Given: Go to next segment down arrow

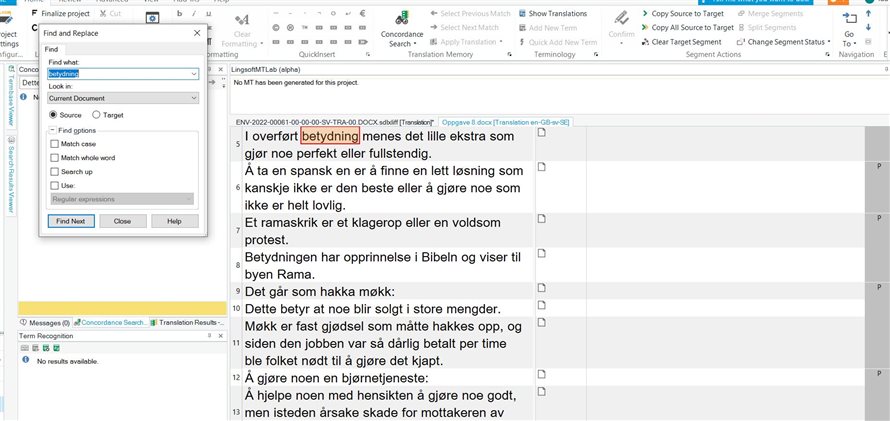Looking at the screenshot, I should pyautogui.click(x=868, y=27).
